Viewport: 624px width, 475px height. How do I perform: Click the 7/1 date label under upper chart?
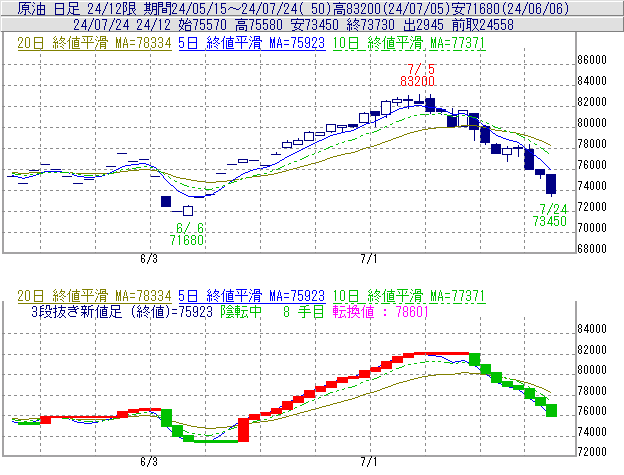click(369, 259)
